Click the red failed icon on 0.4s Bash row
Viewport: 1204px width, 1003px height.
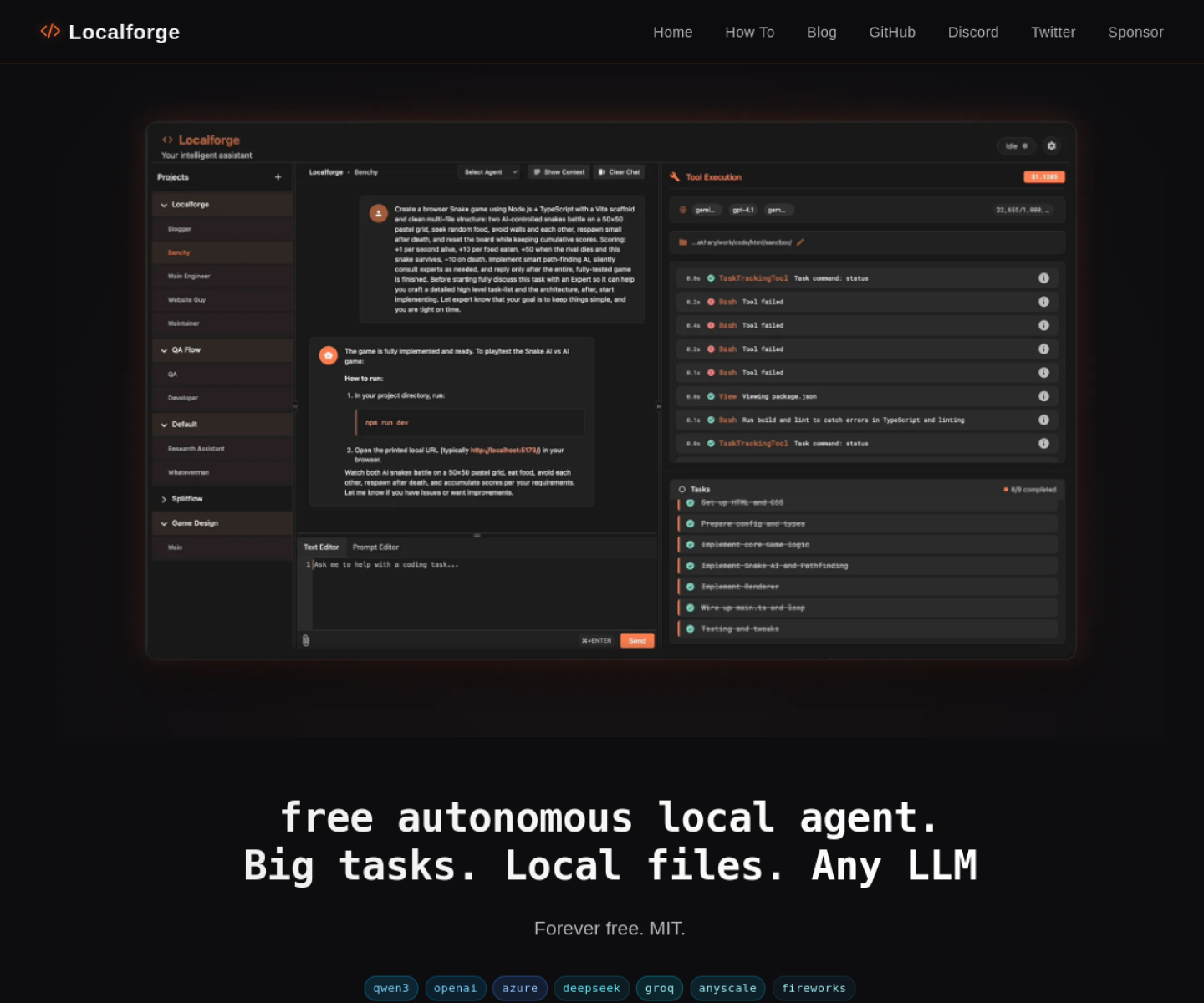(711, 325)
